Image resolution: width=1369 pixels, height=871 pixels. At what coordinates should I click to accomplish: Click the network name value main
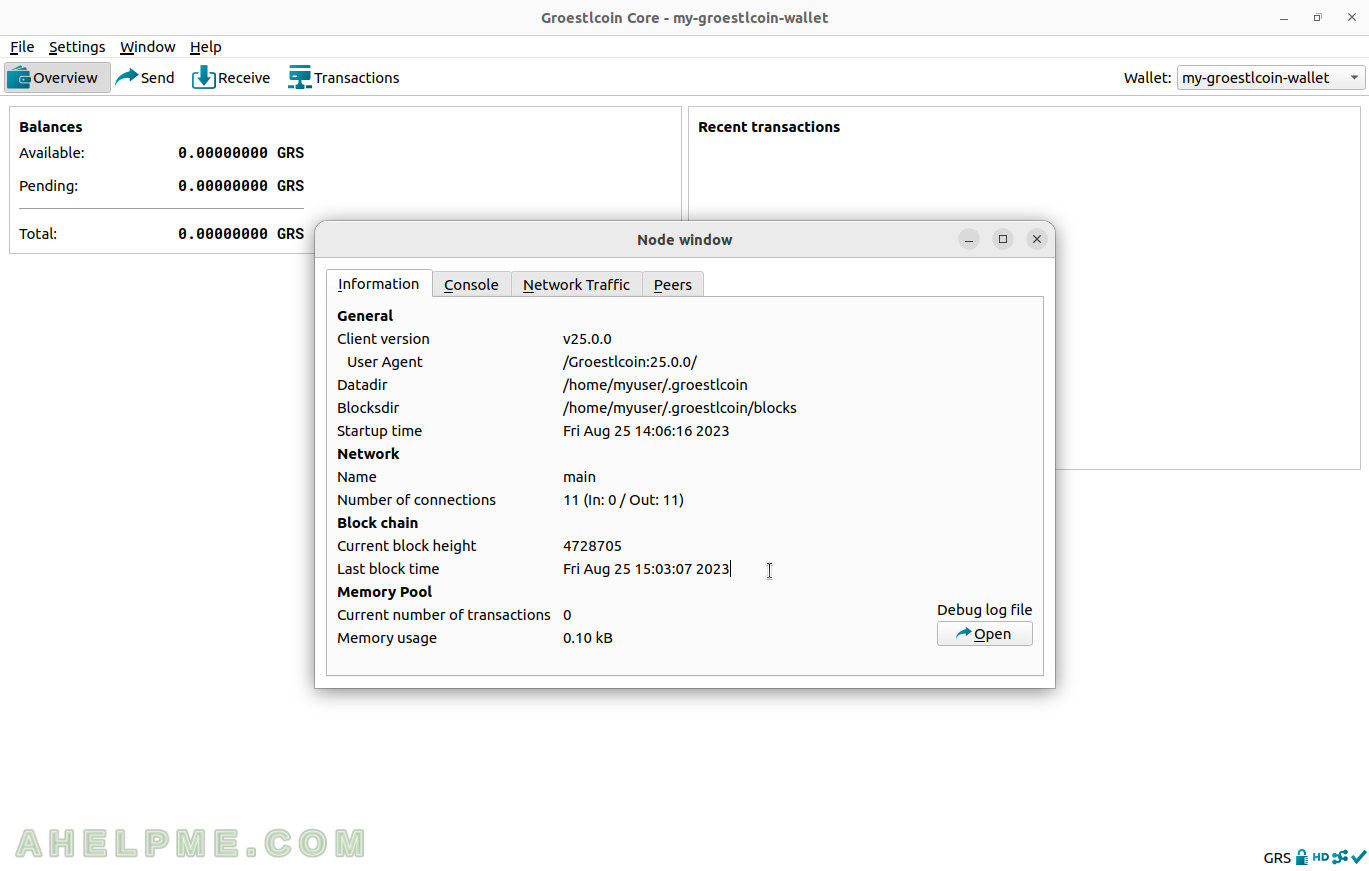tap(579, 476)
